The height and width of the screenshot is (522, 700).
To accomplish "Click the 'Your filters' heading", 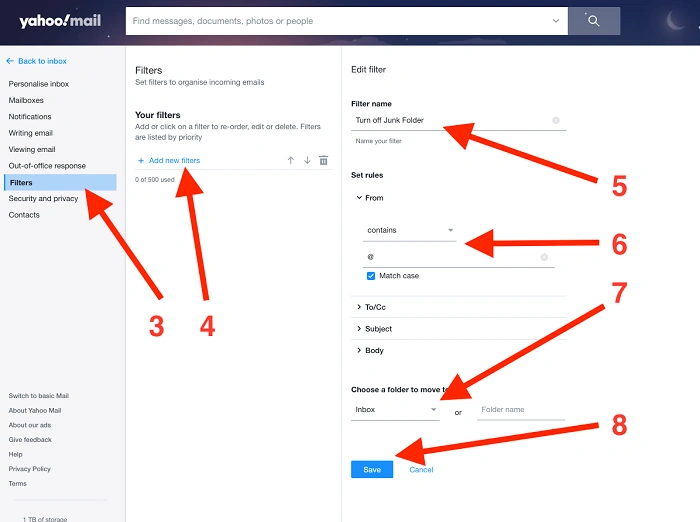I will (x=158, y=115).
